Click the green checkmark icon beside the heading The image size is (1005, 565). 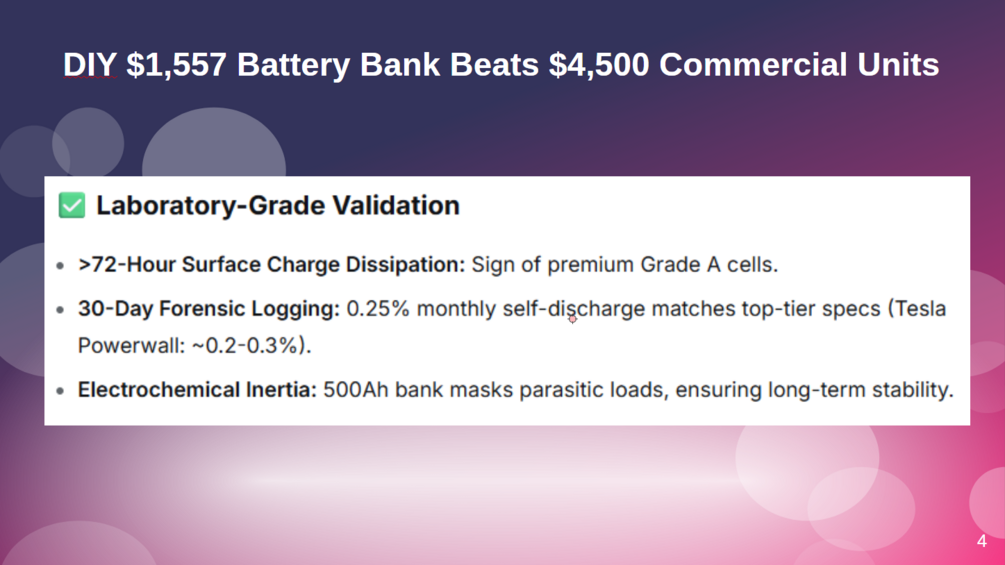72,206
